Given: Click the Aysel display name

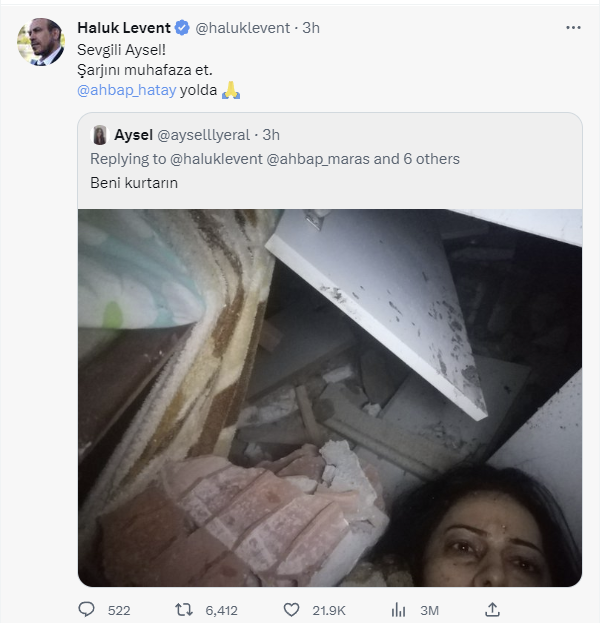Looking at the screenshot, I should 134,134.
